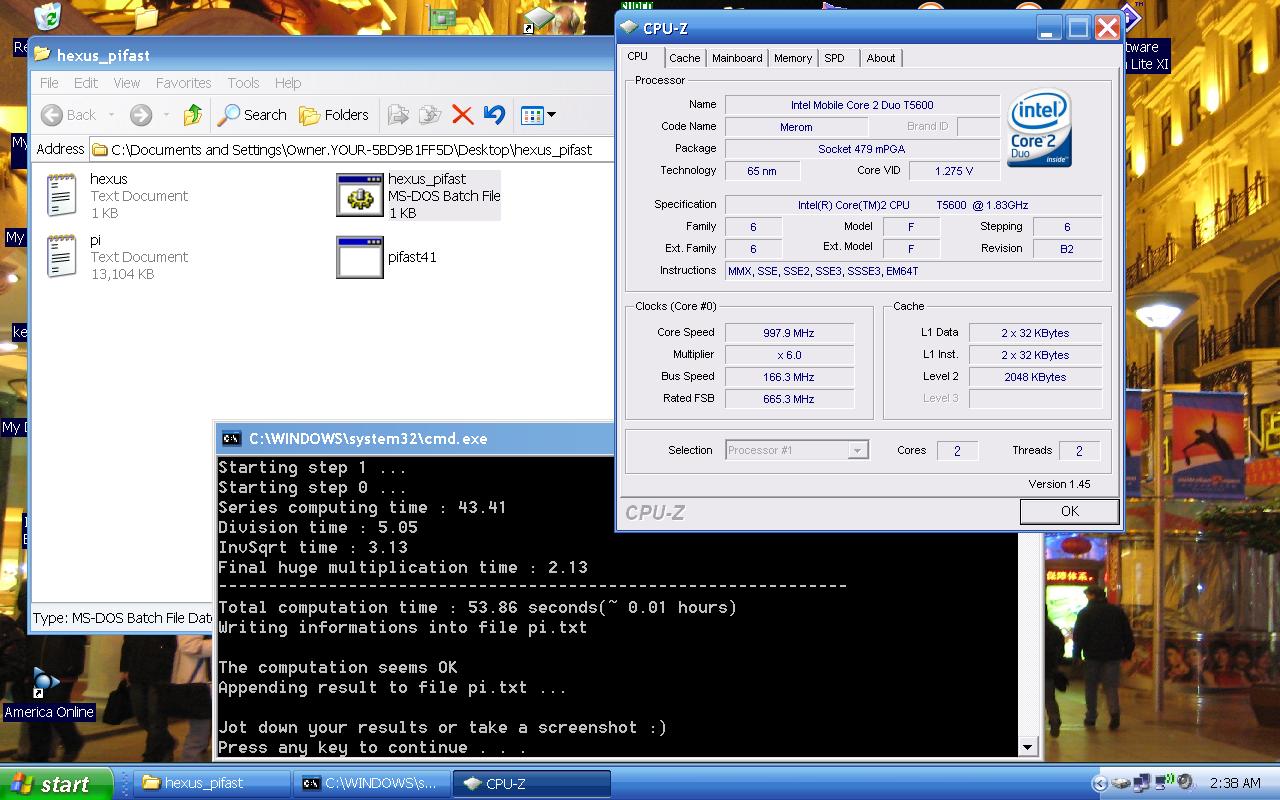Click 'Total computation time : 53.86 seconds' line
1280x800 pixels.
(408, 607)
